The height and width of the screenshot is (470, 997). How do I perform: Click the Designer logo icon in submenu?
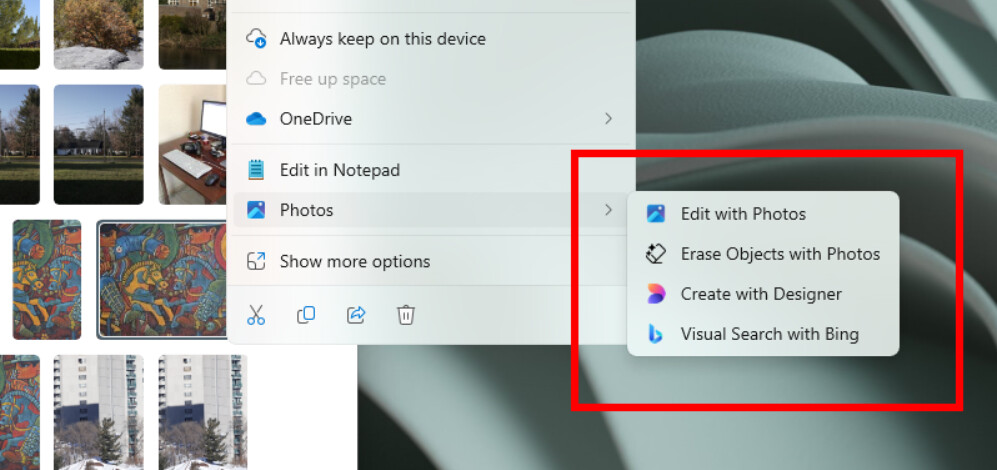point(656,294)
